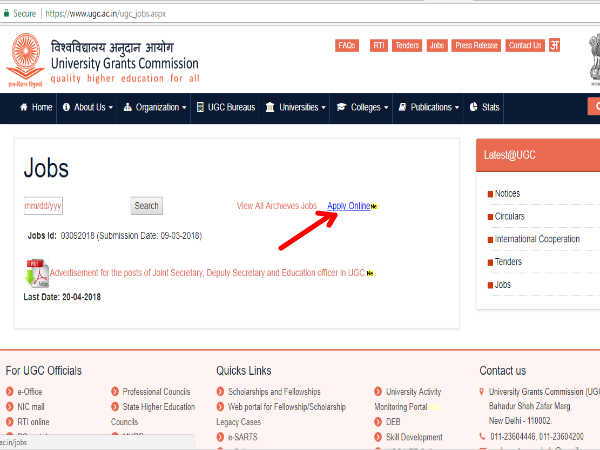Click arrow bullet beside DEB
The width and height of the screenshot is (600, 450).
(378, 422)
